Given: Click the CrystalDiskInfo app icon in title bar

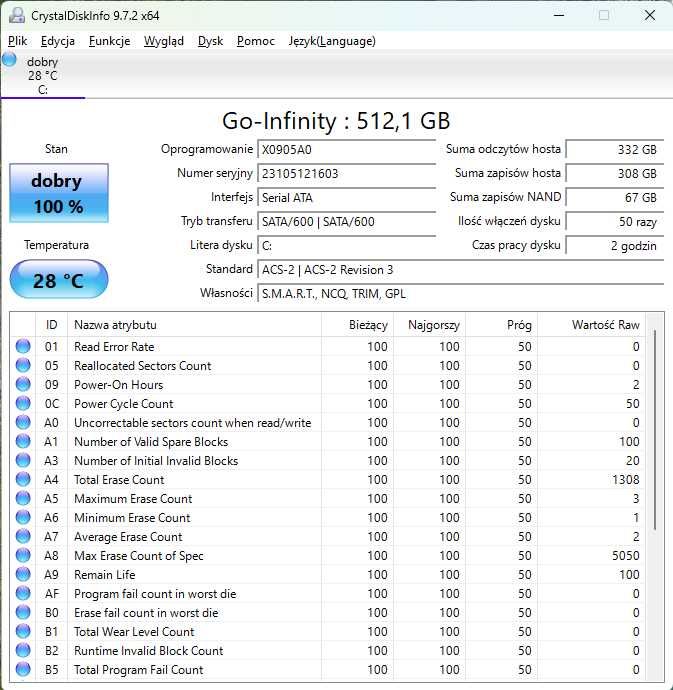Looking at the screenshot, I should tap(17, 15).
